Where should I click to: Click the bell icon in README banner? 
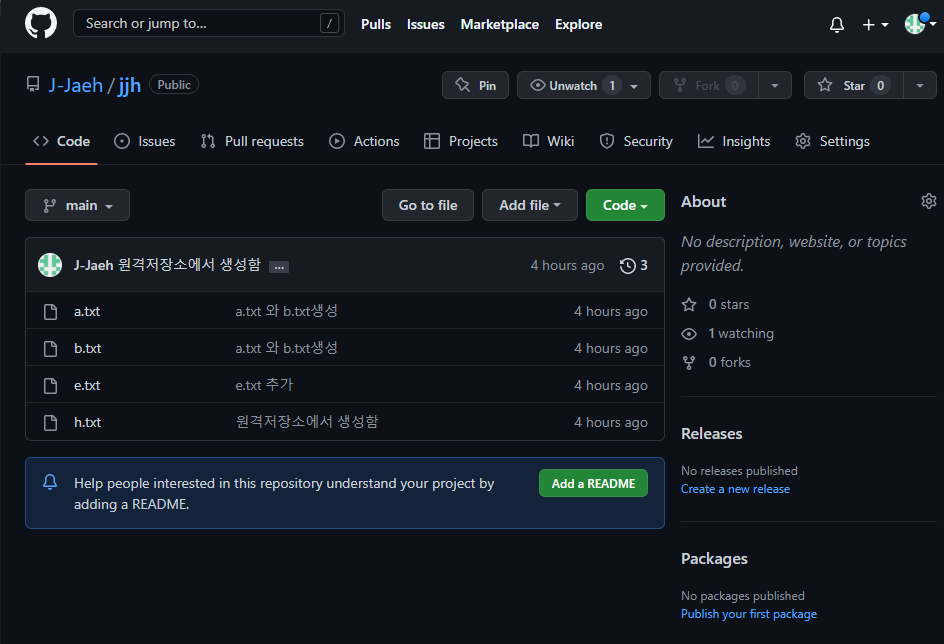[50, 481]
